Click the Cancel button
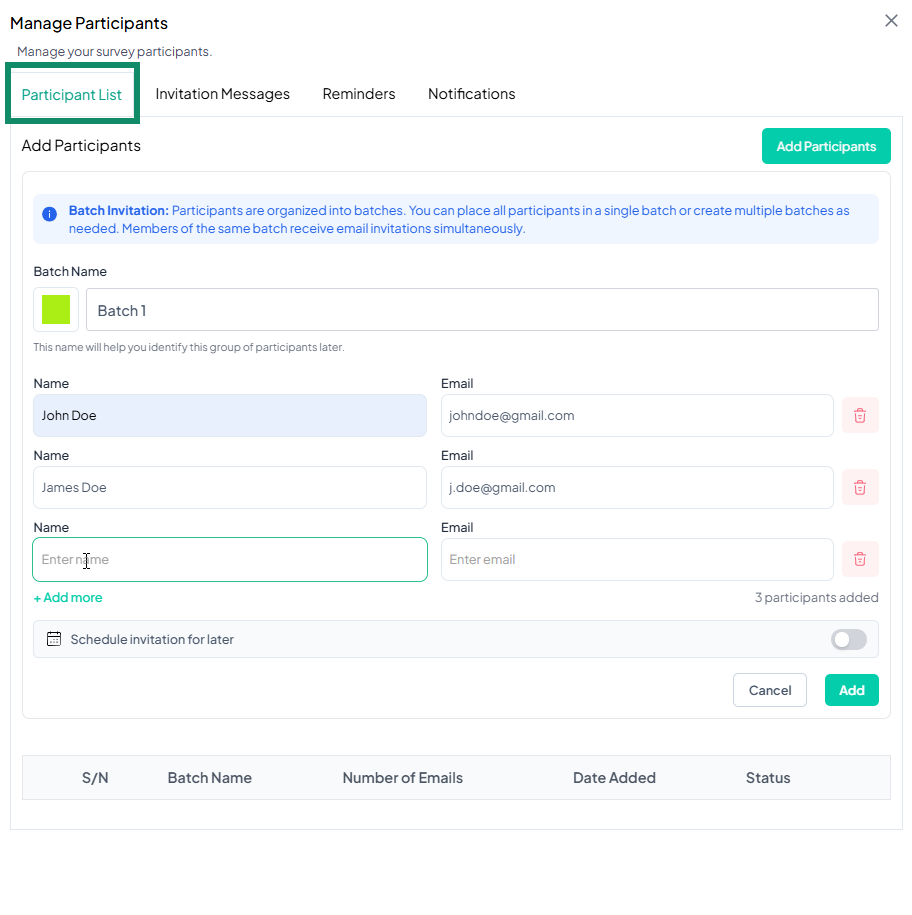This screenshot has width=912, height=915. [769, 690]
